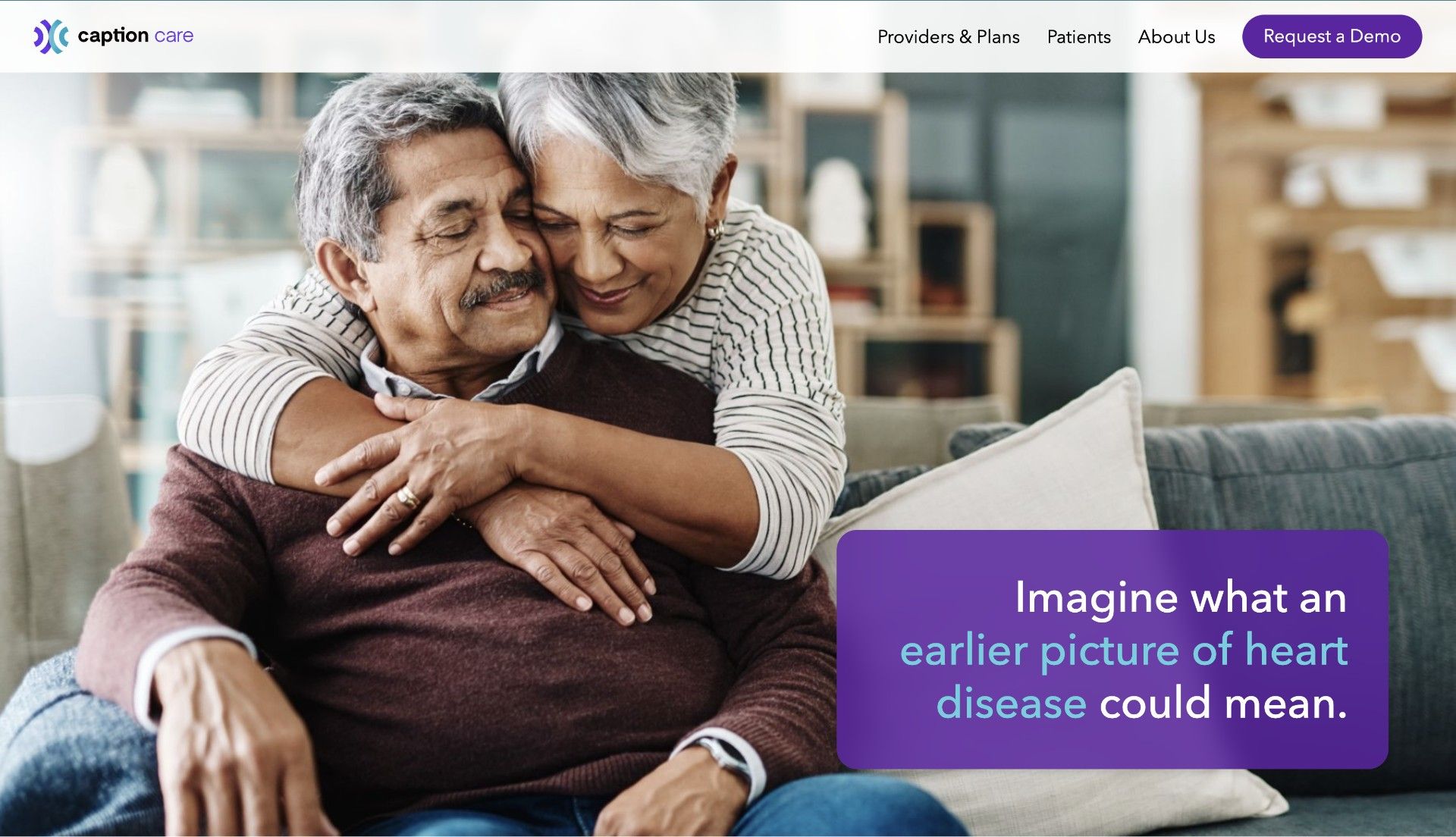Click the "caption" wordmark text in header
Screen dimensions: 1456x837
pos(113,36)
